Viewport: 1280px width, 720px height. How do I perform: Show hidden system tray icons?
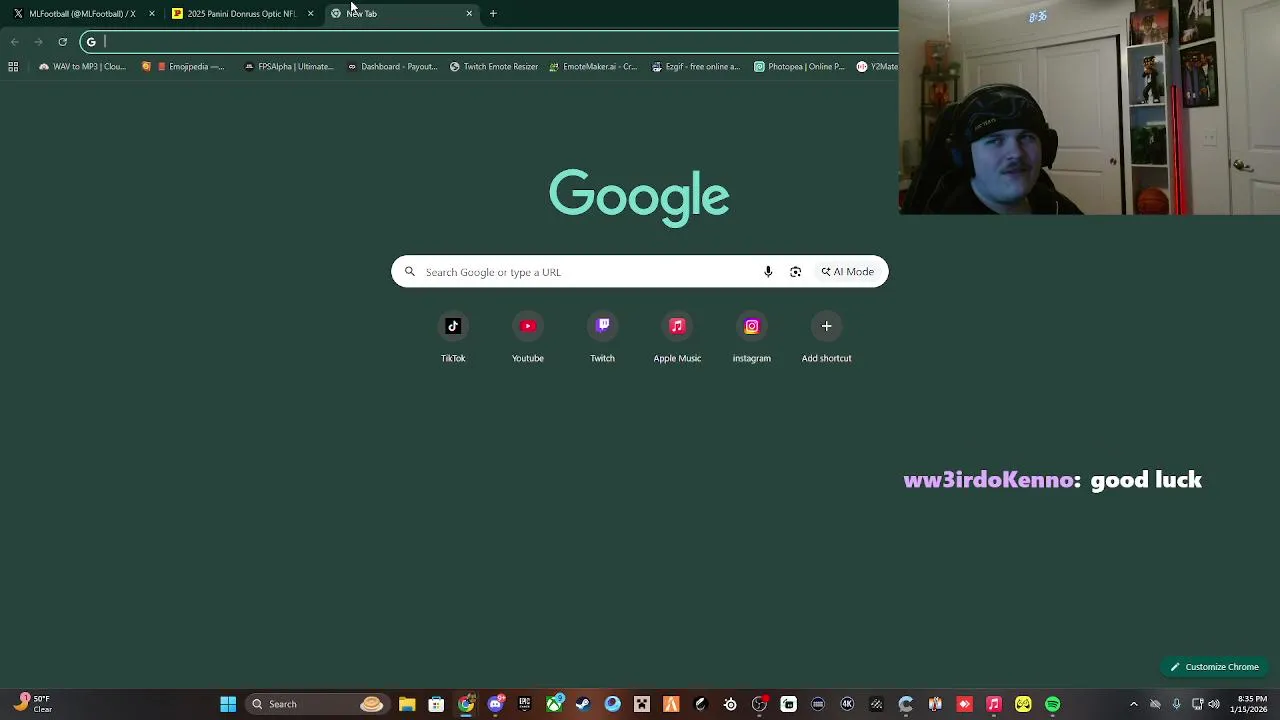click(1134, 704)
